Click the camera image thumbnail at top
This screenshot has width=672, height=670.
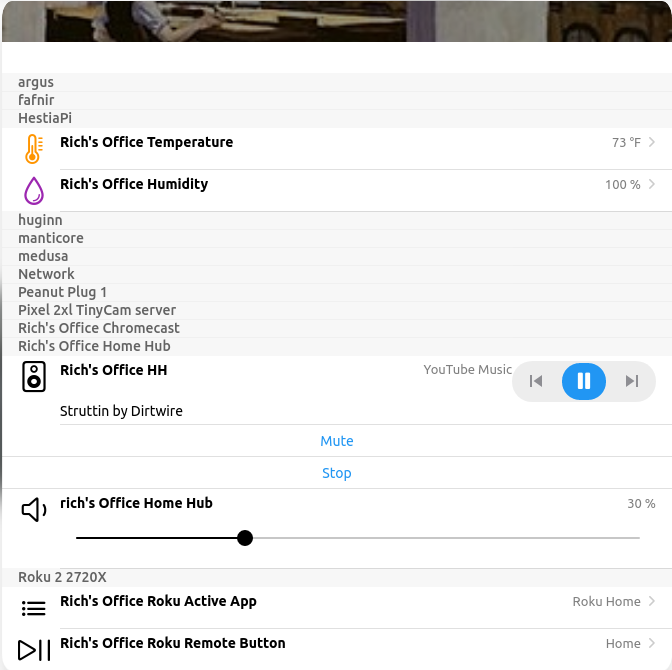tap(336, 20)
